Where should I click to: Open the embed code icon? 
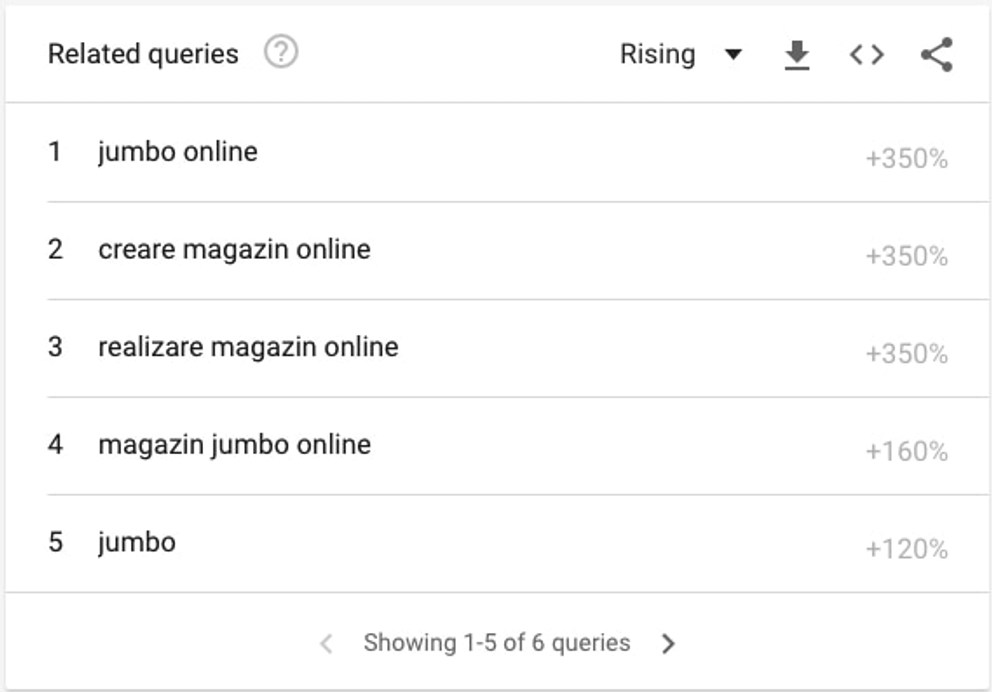click(867, 55)
